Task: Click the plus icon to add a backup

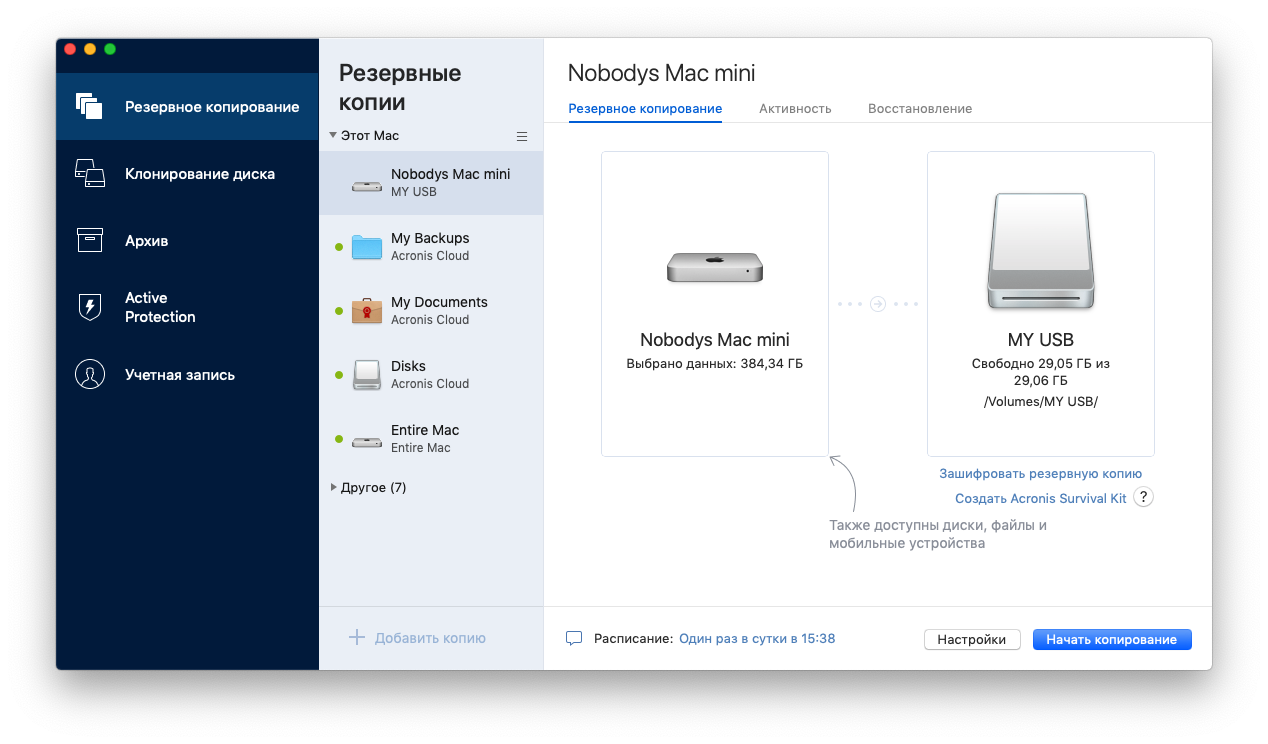Action: (356, 637)
